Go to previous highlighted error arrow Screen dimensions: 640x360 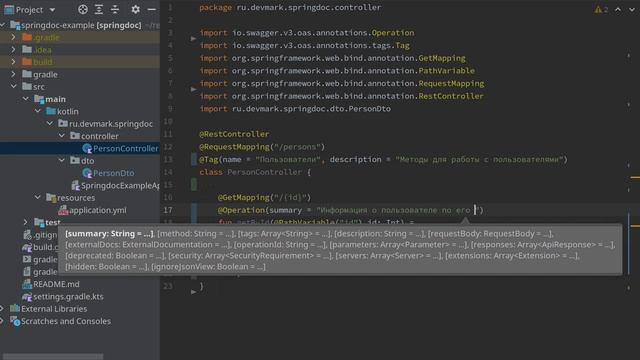618,9
